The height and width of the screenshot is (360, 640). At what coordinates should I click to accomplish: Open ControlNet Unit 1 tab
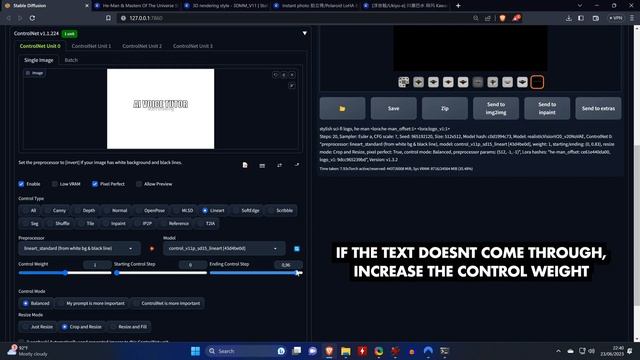click(91, 46)
